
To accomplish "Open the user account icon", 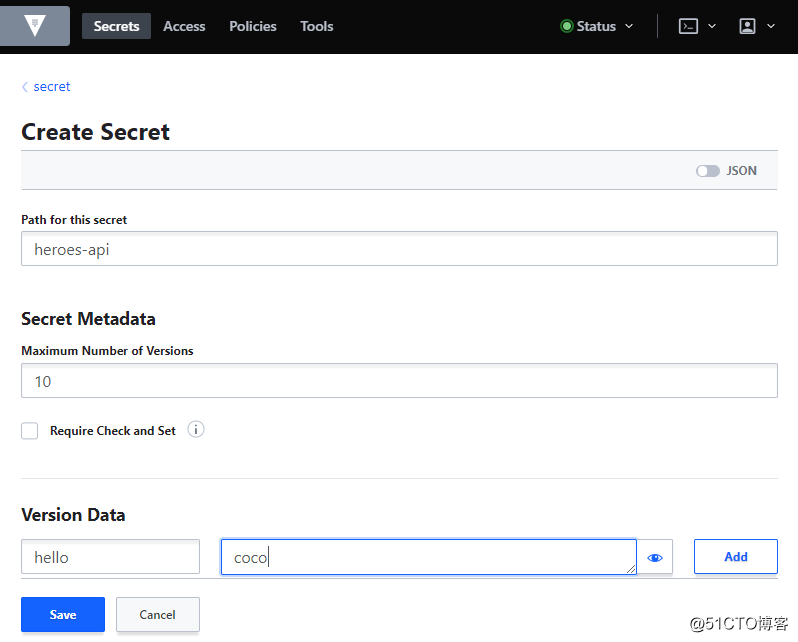I will tap(747, 26).
